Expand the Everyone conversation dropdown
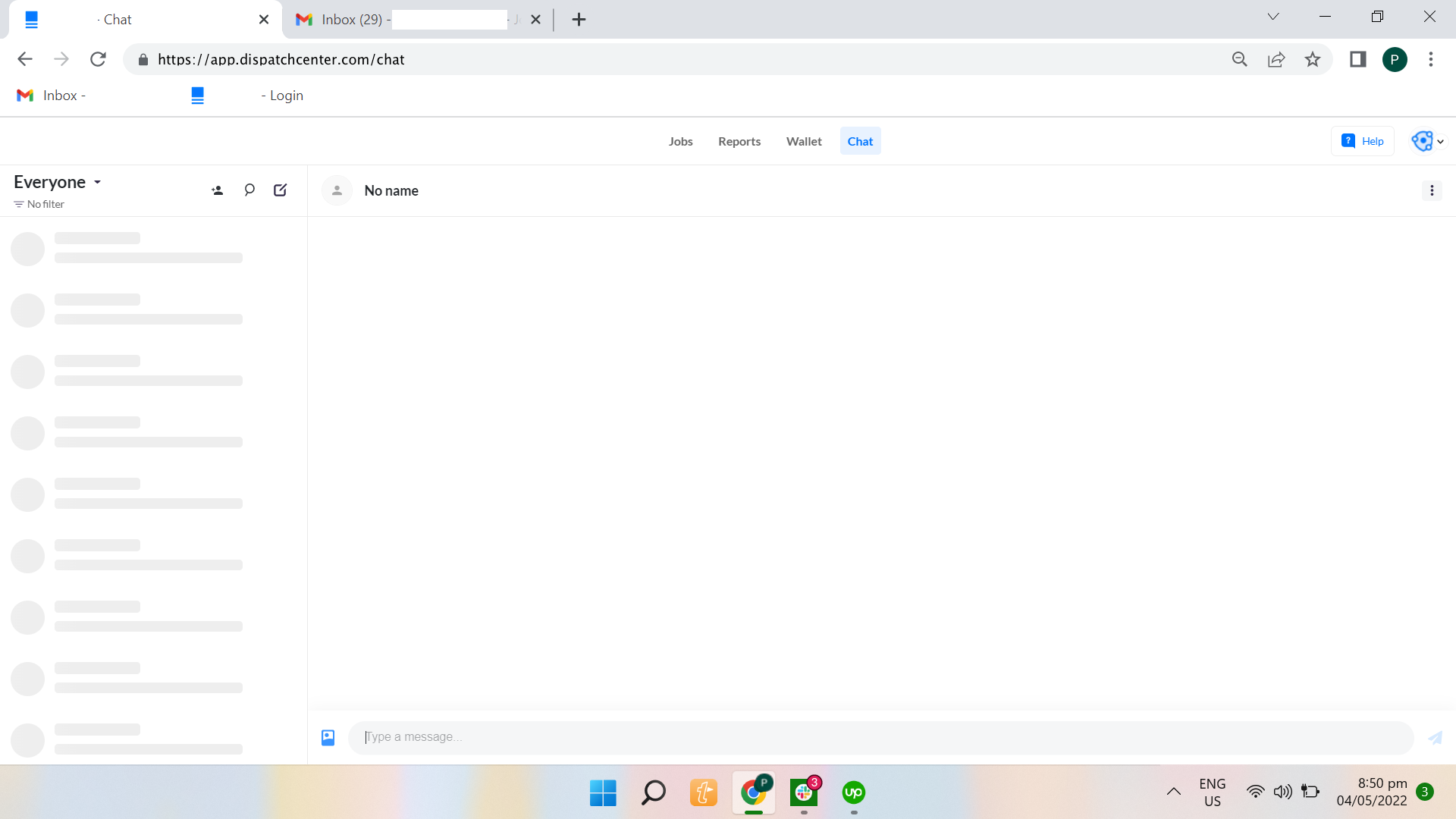The image size is (1456, 819). point(58,182)
